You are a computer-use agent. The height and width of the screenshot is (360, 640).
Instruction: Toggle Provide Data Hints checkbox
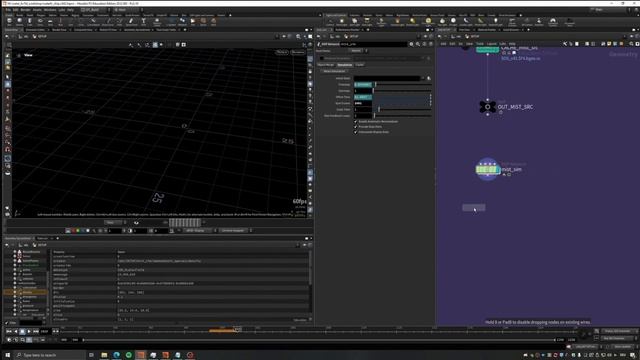[x=356, y=127]
